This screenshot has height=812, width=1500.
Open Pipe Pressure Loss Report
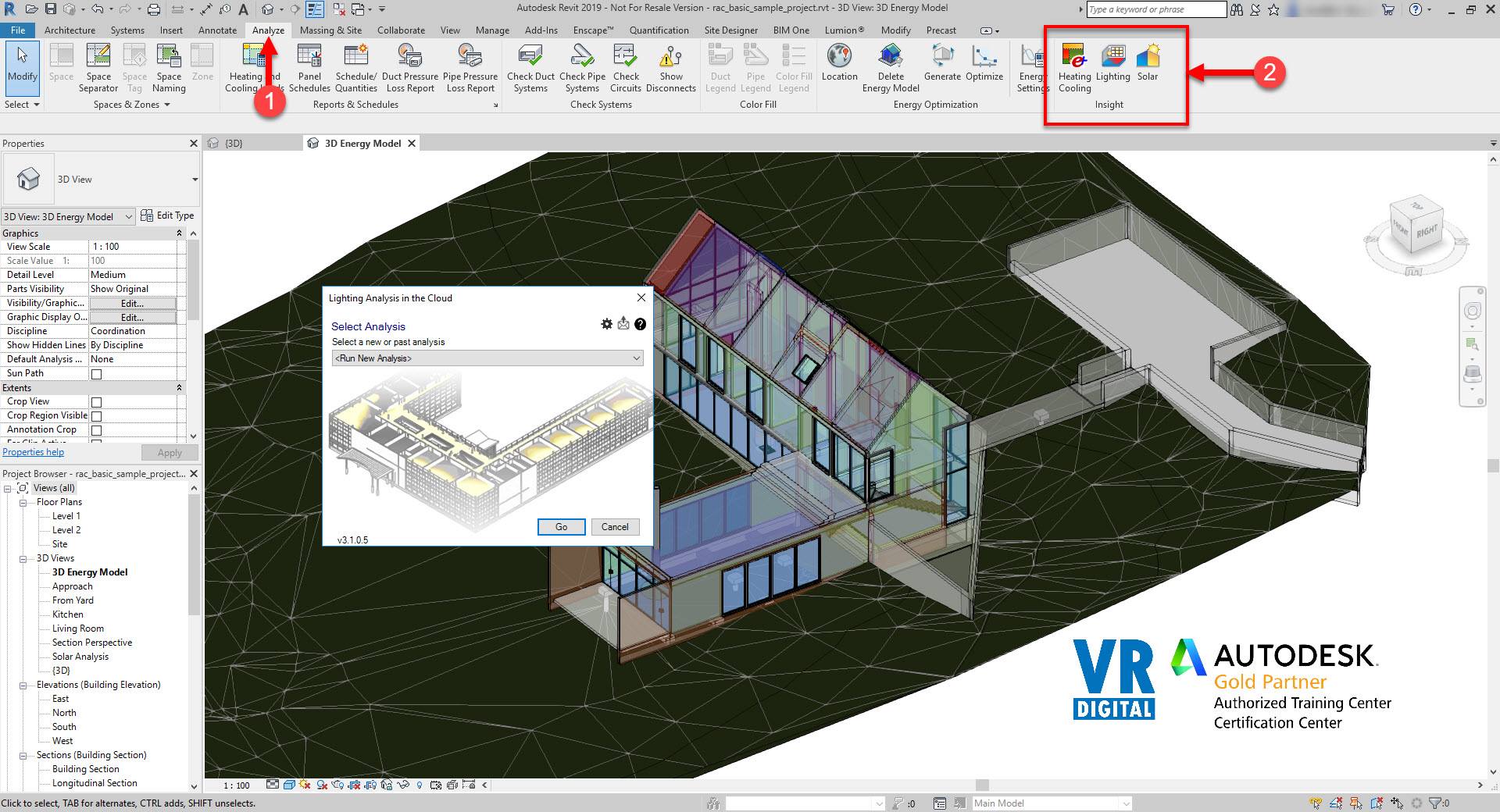click(470, 69)
